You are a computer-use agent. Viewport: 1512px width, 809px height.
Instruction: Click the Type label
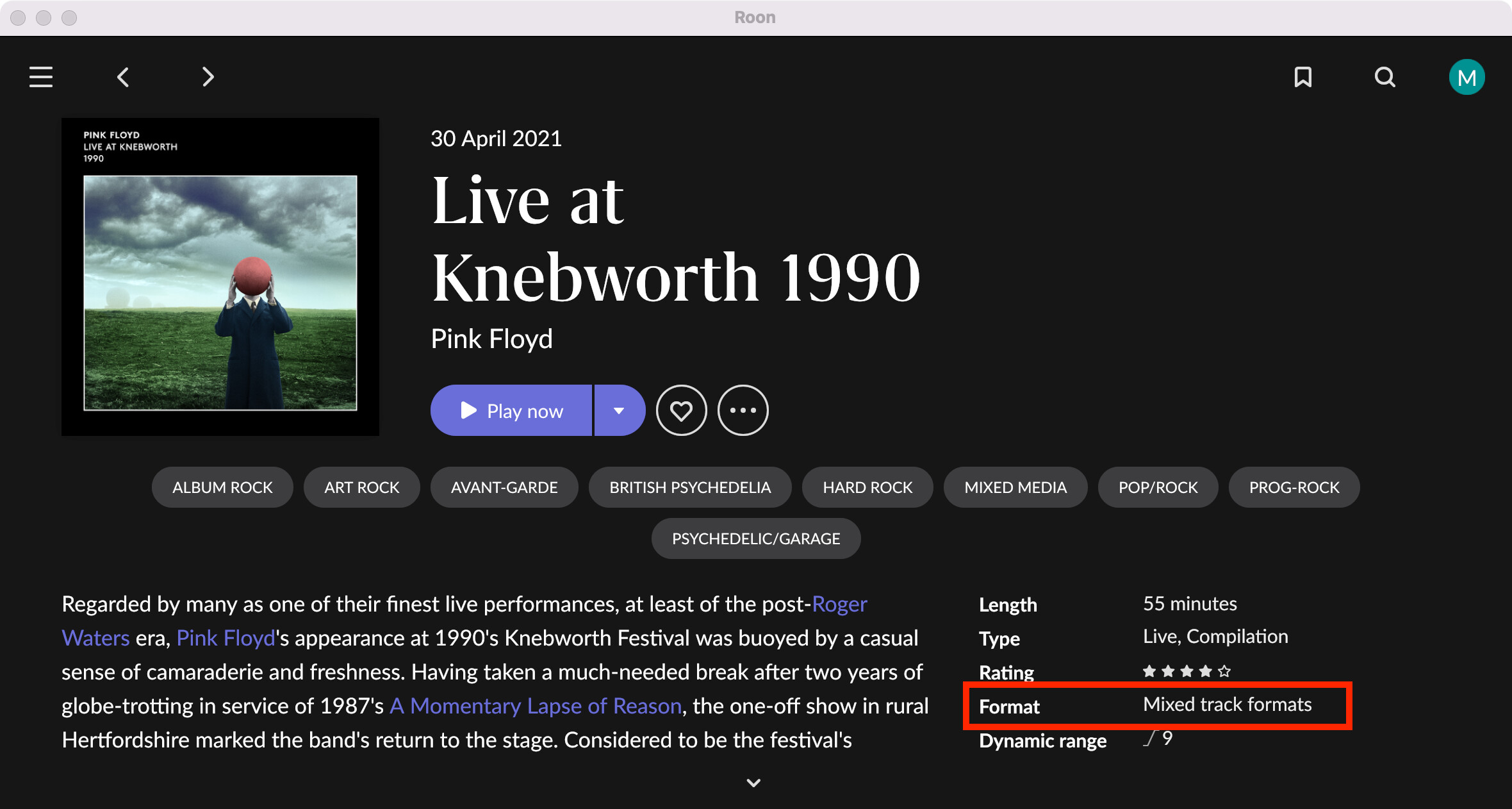[999, 638]
